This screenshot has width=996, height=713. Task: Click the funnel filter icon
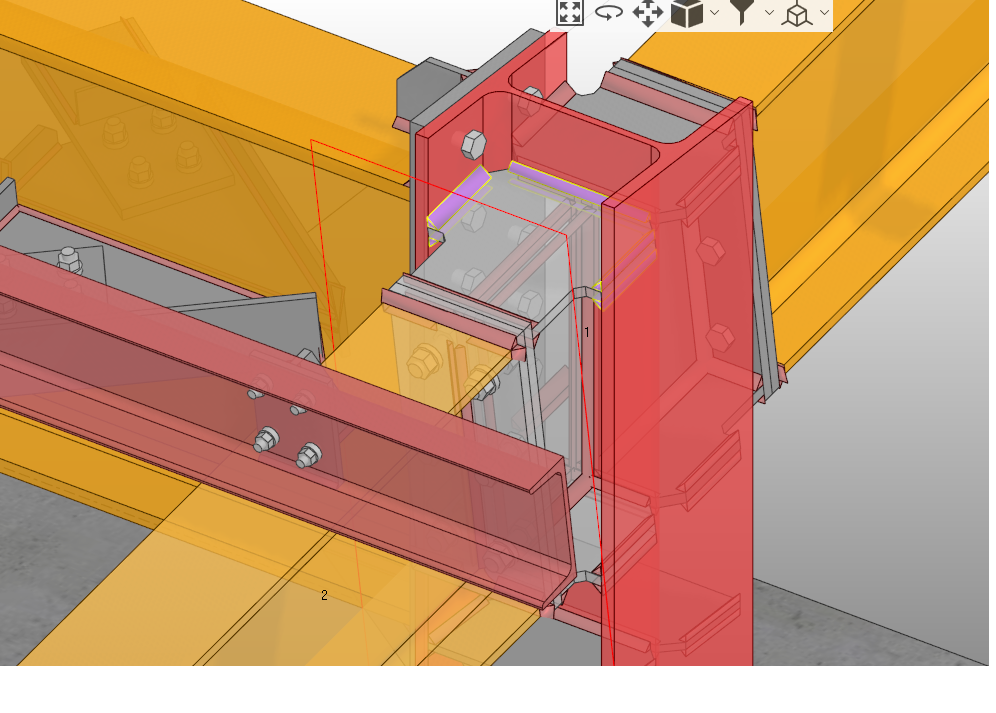[x=742, y=13]
